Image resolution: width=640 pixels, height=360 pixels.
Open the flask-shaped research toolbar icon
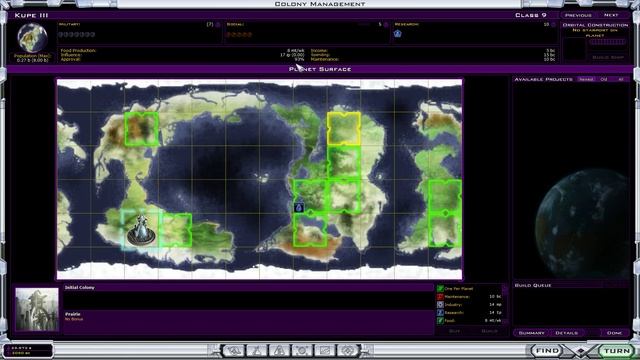coord(256,351)
